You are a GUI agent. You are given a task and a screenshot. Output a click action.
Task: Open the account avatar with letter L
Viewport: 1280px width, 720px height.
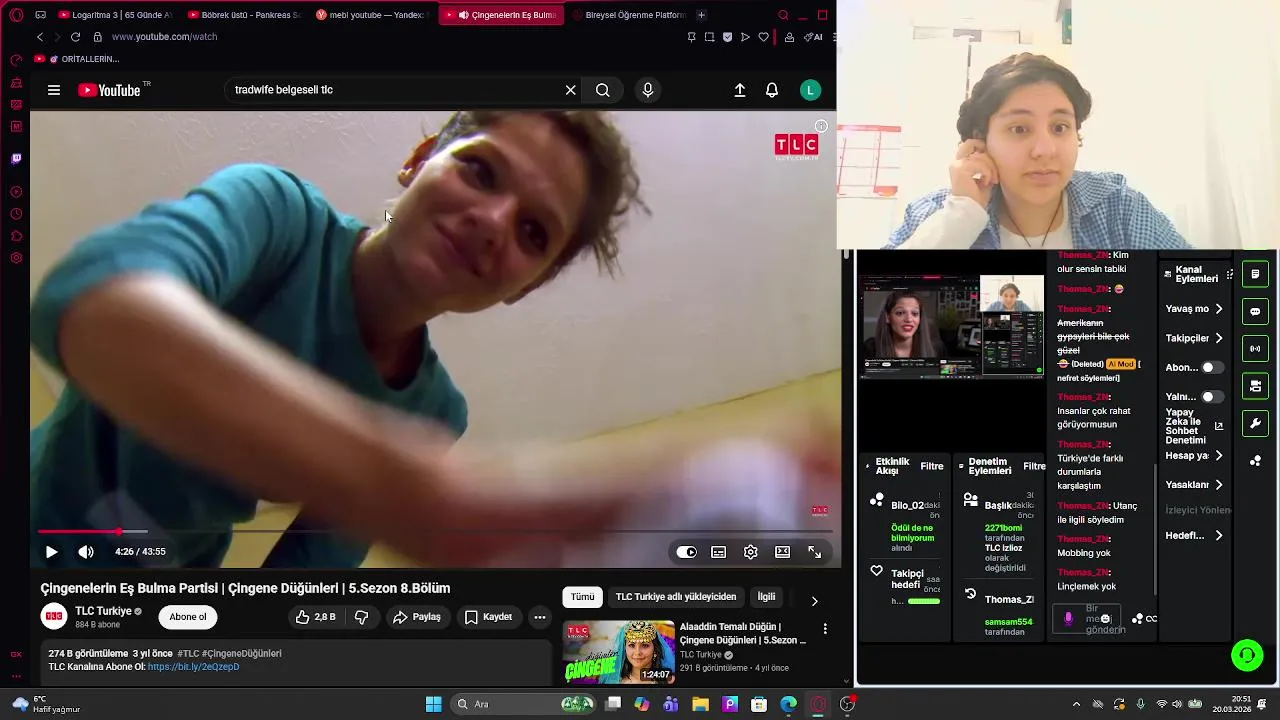coord(811,90)
